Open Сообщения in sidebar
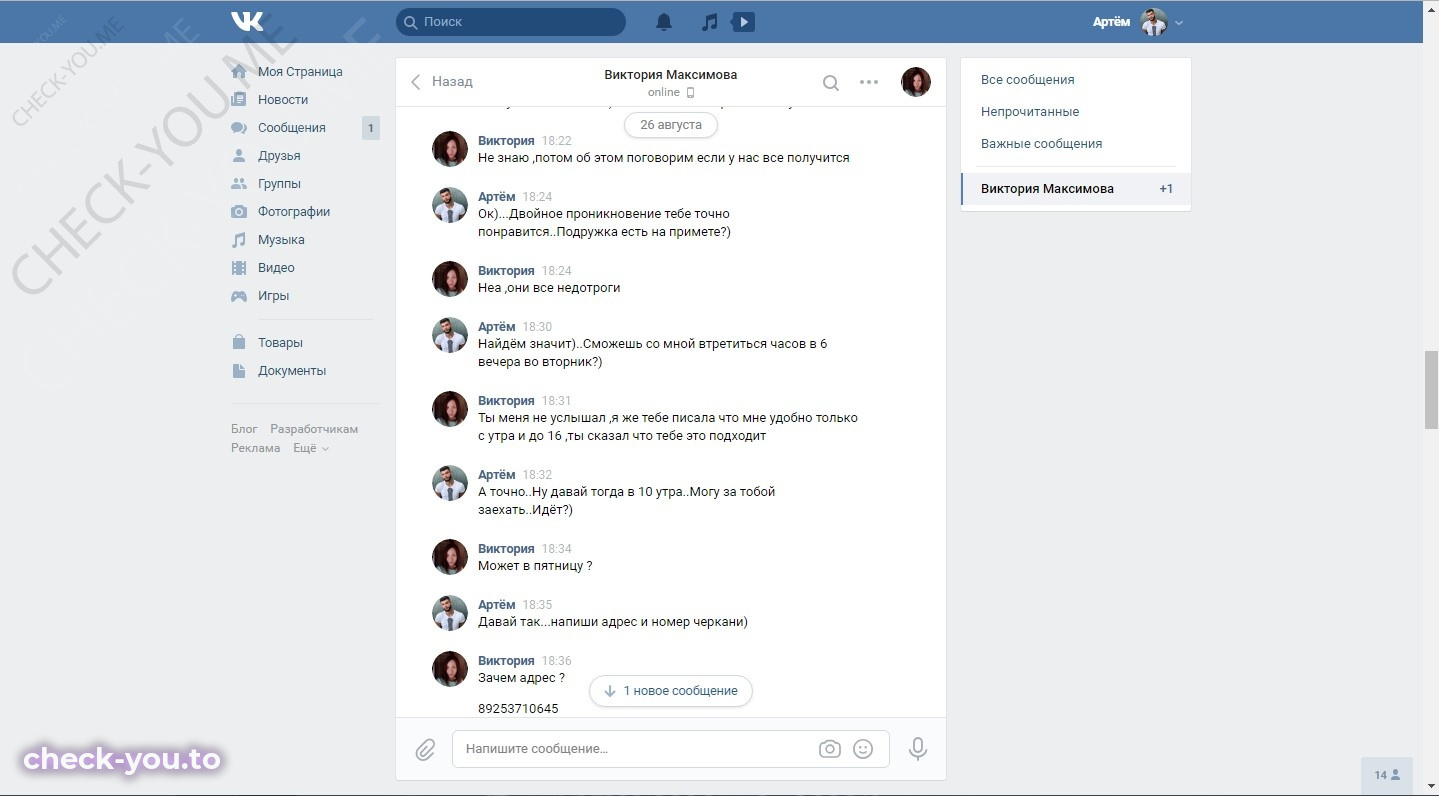This screenshot has width=1439, height=796. tap(292, 128)
